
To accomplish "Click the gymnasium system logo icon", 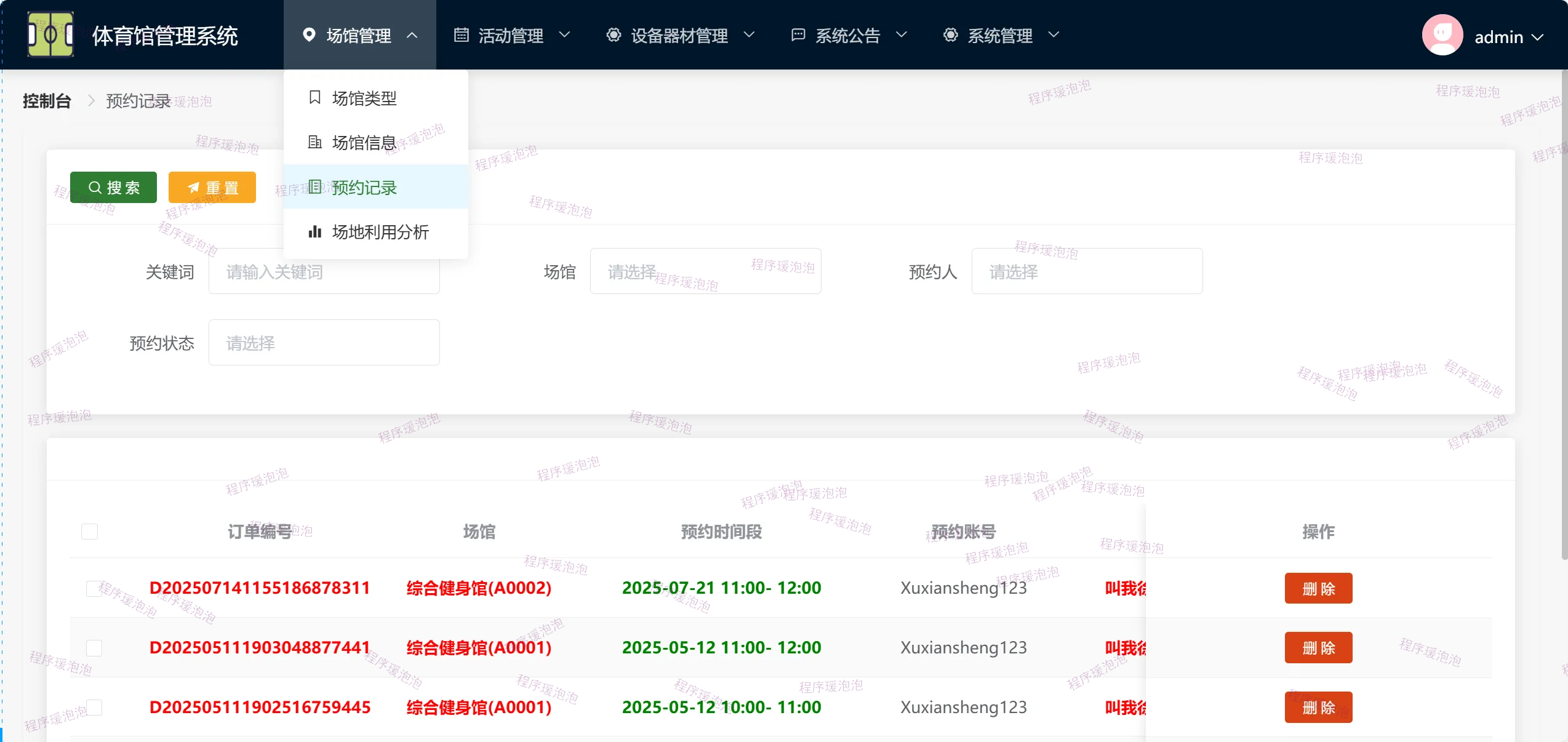I will [50, 34].
